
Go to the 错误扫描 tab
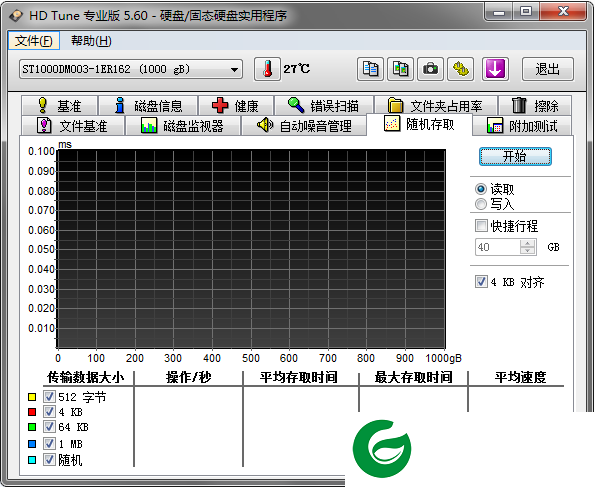[324, 106]
